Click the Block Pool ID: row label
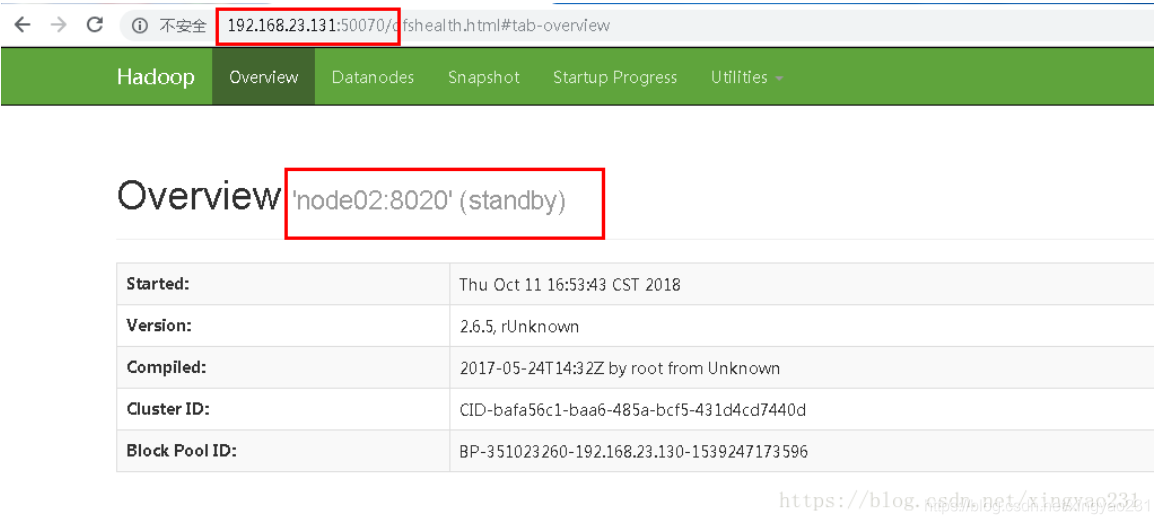The image size is (1159, 524). (x=181, y=450)
